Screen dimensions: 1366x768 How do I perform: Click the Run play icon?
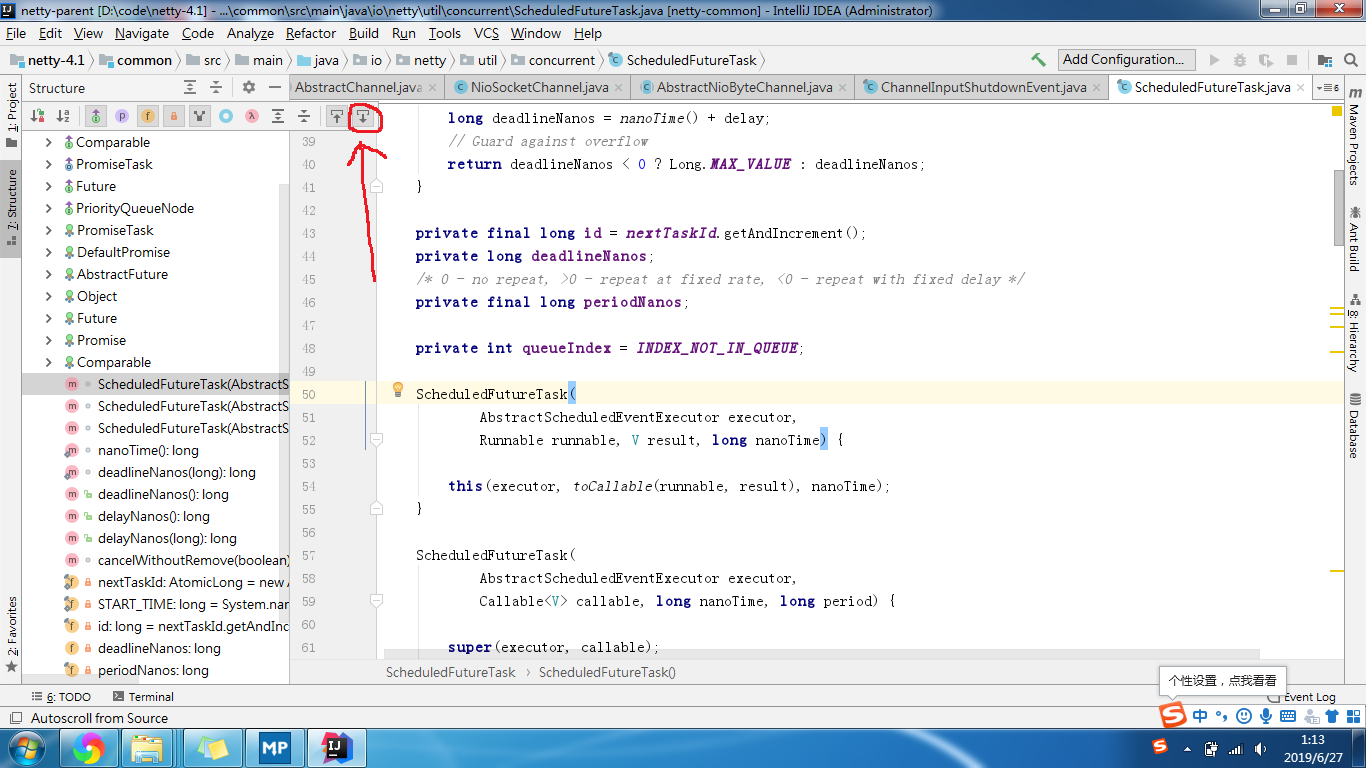1215,60
